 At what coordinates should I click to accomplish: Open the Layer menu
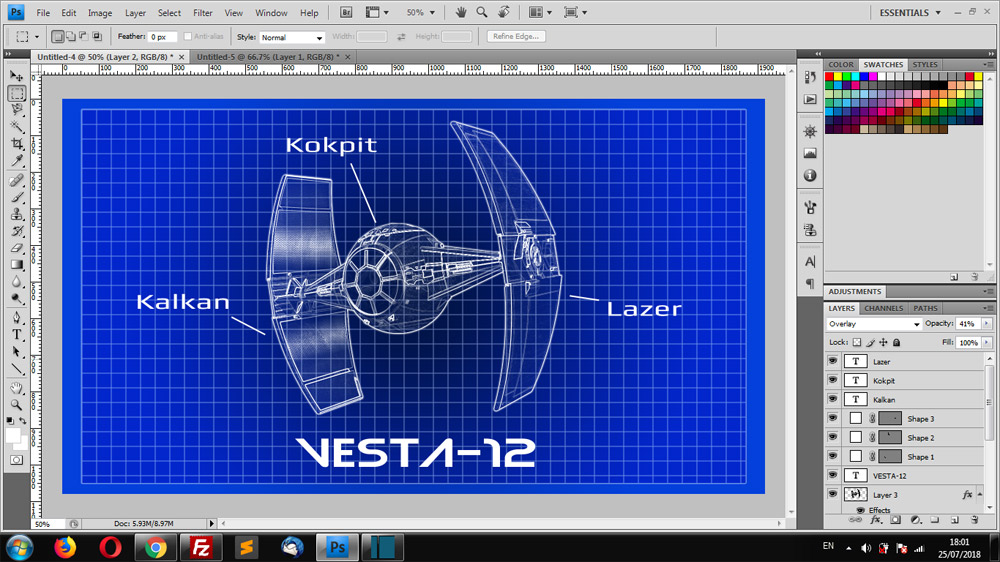[x=135, y=13]
